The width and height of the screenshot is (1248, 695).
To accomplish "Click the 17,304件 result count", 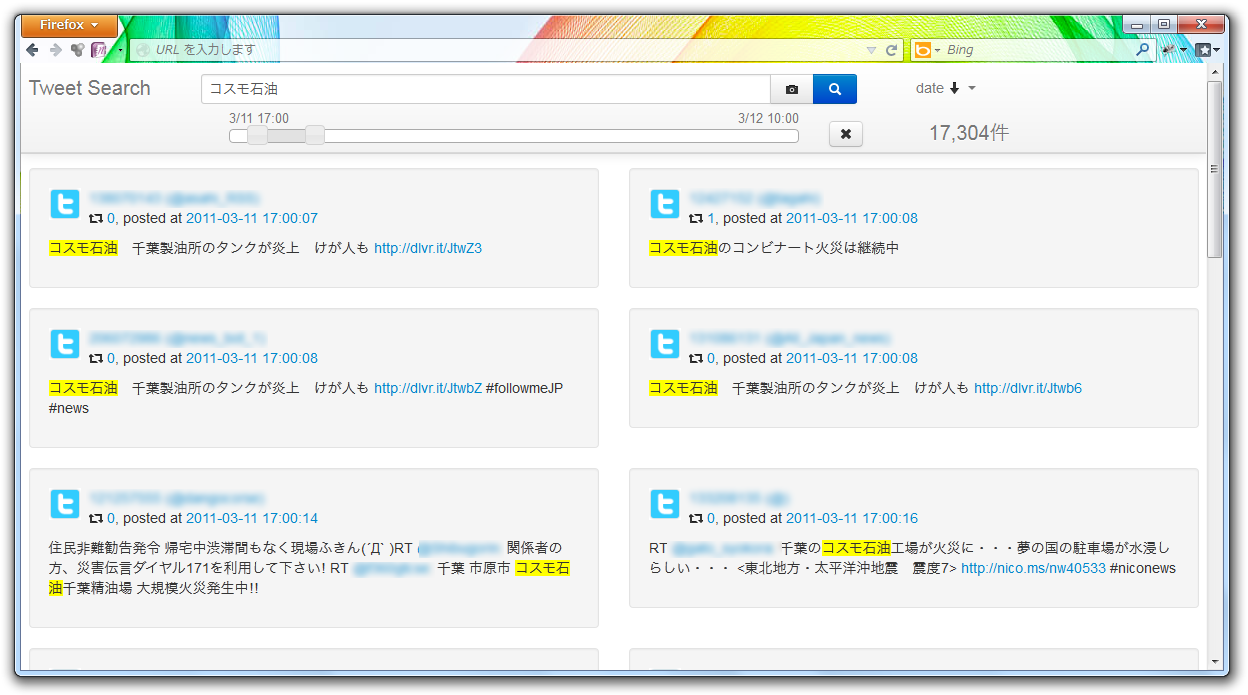I will click(969, 133).
